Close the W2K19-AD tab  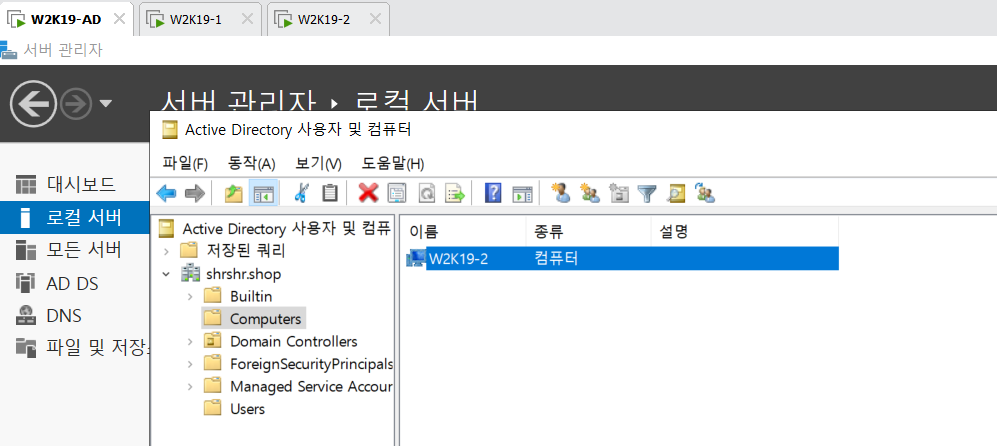119,19
